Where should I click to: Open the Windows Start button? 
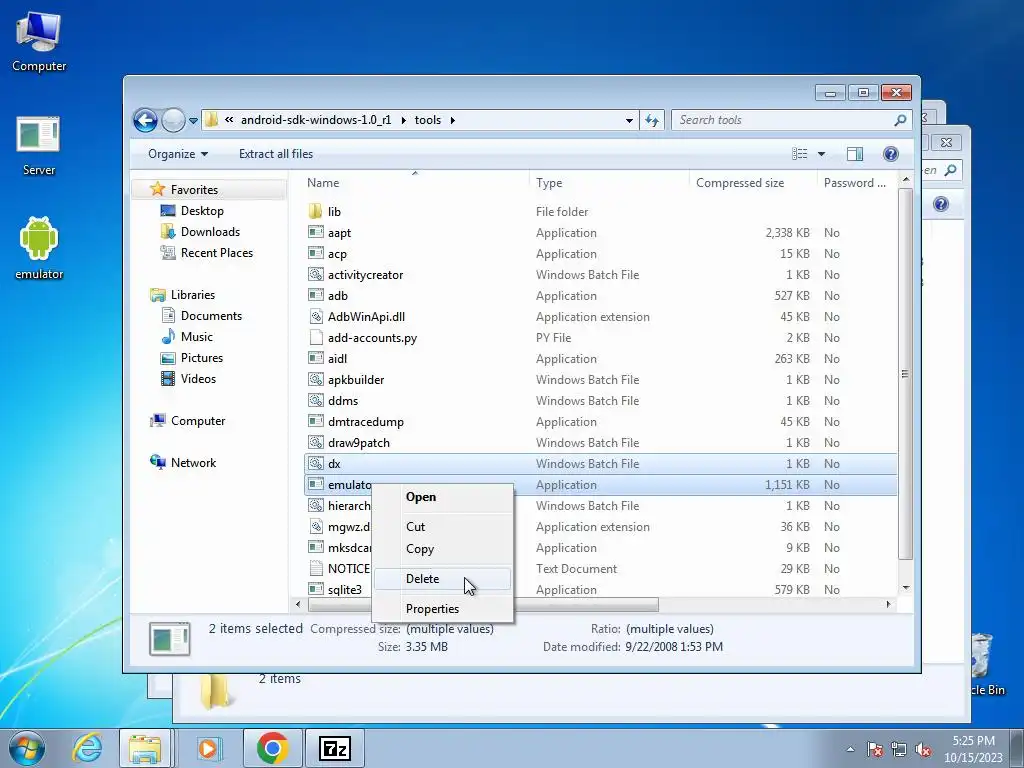click(x=26, y=748)
